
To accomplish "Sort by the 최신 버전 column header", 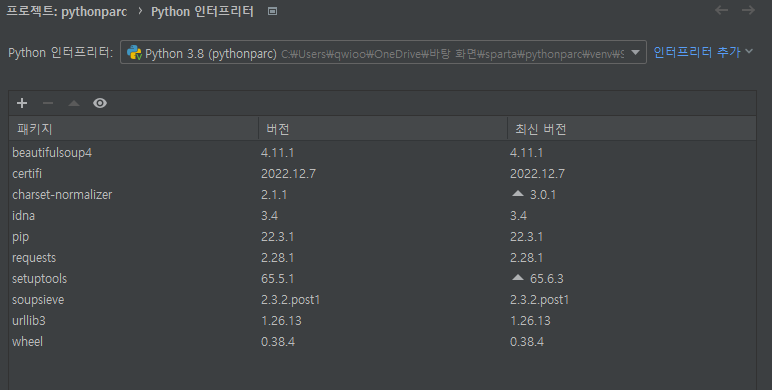I will (632, 129).
